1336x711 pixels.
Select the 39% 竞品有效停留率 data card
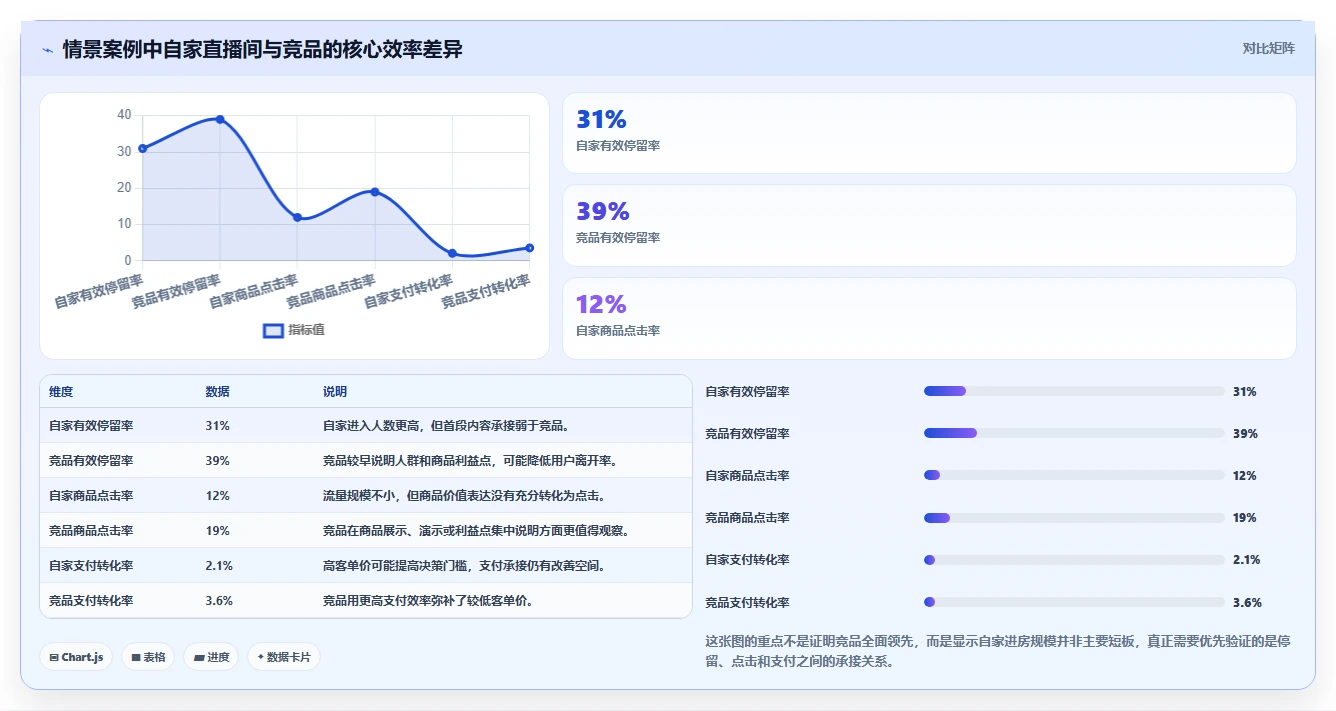tap(929, 225)
